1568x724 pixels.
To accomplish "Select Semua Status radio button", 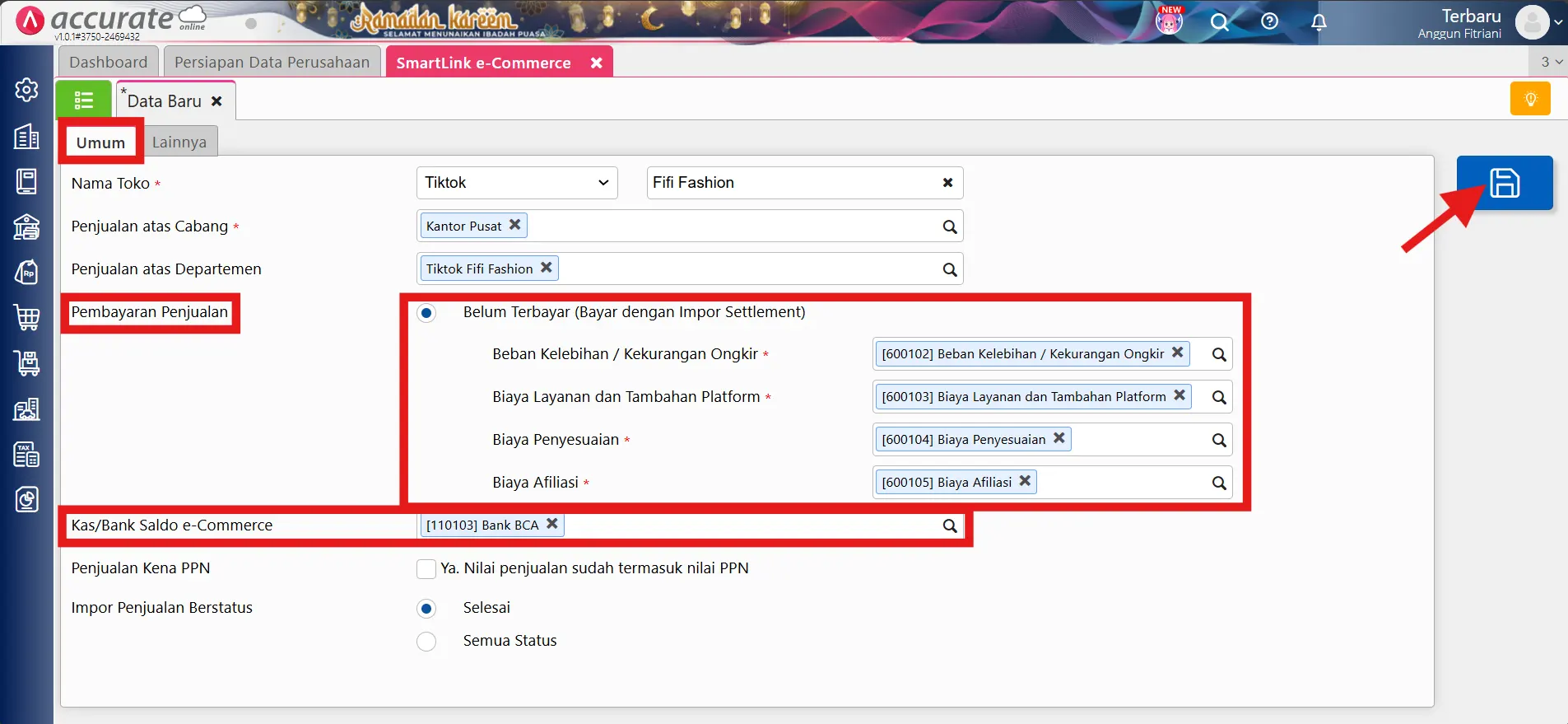I will [x=426, y=641].
